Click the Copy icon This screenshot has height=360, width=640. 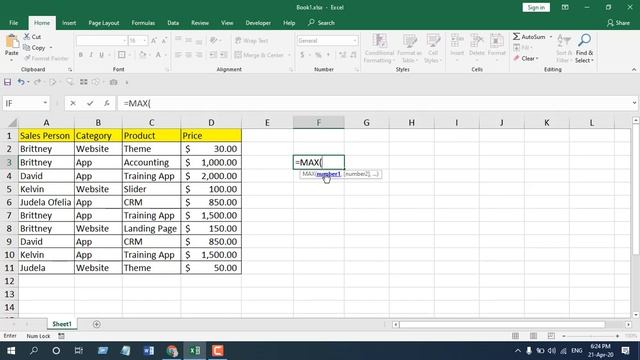(x=27, y=48)
